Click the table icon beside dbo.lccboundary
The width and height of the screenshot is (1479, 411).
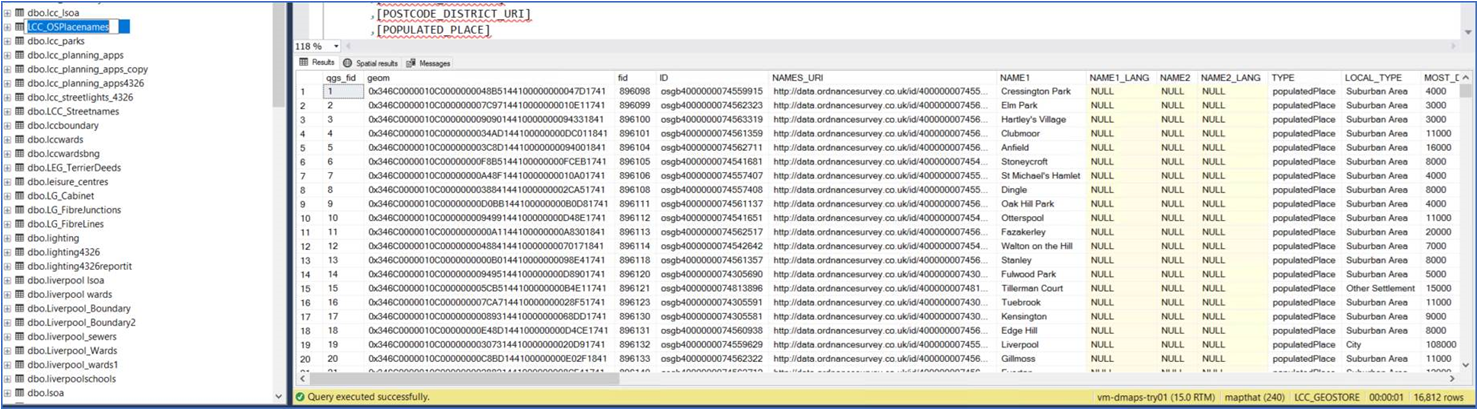coord(19,125)
